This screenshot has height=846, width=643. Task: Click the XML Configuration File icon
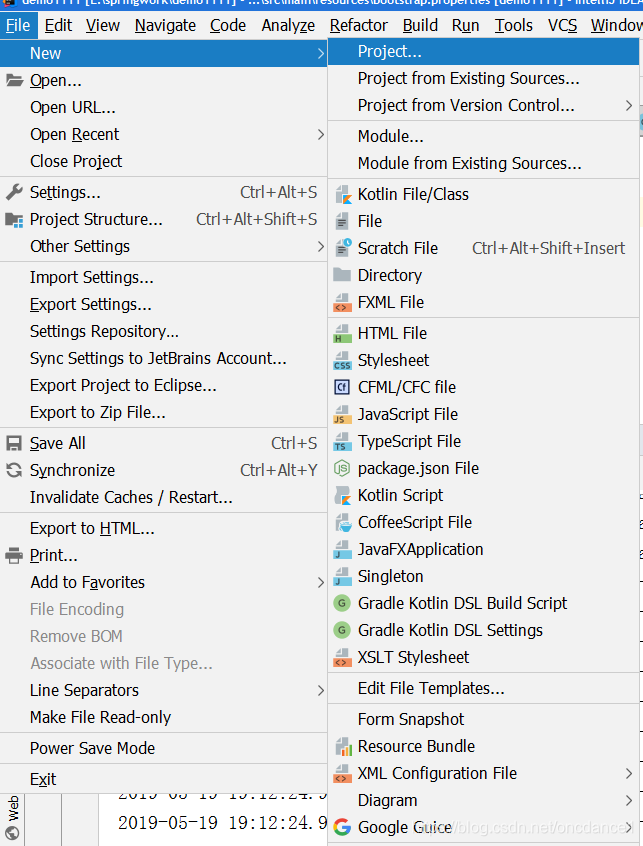tap(342, 773)
